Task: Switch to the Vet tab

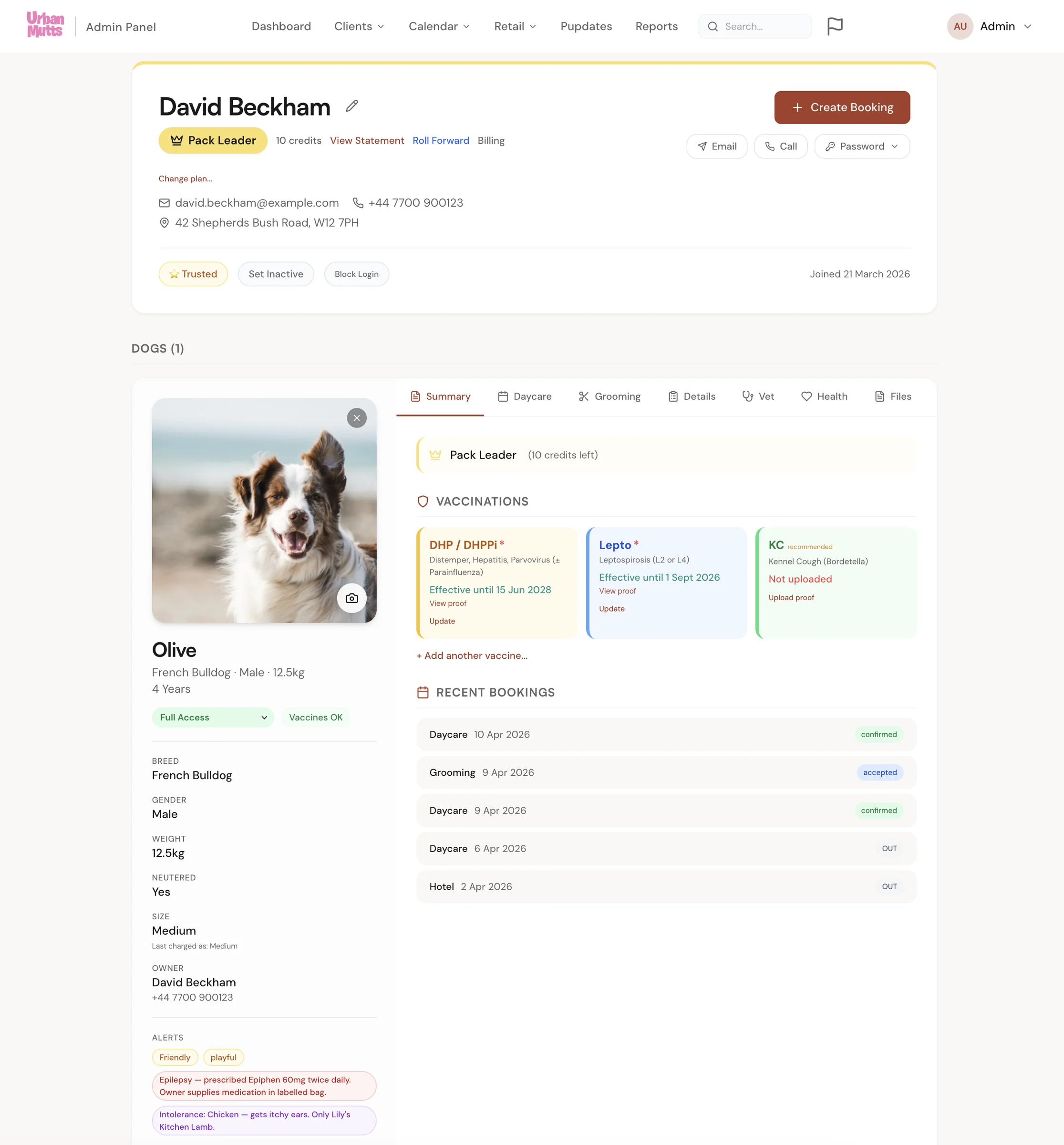Action: click(x=758, y=396)
